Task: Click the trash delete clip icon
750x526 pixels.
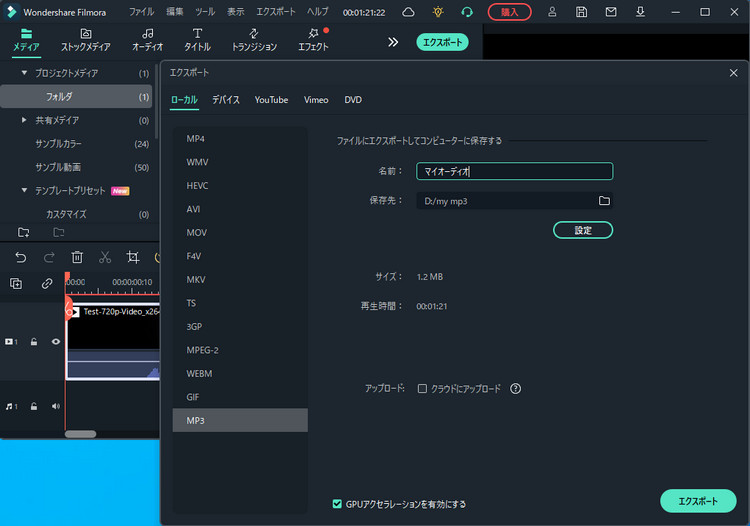Action: [x=77, y=257]
